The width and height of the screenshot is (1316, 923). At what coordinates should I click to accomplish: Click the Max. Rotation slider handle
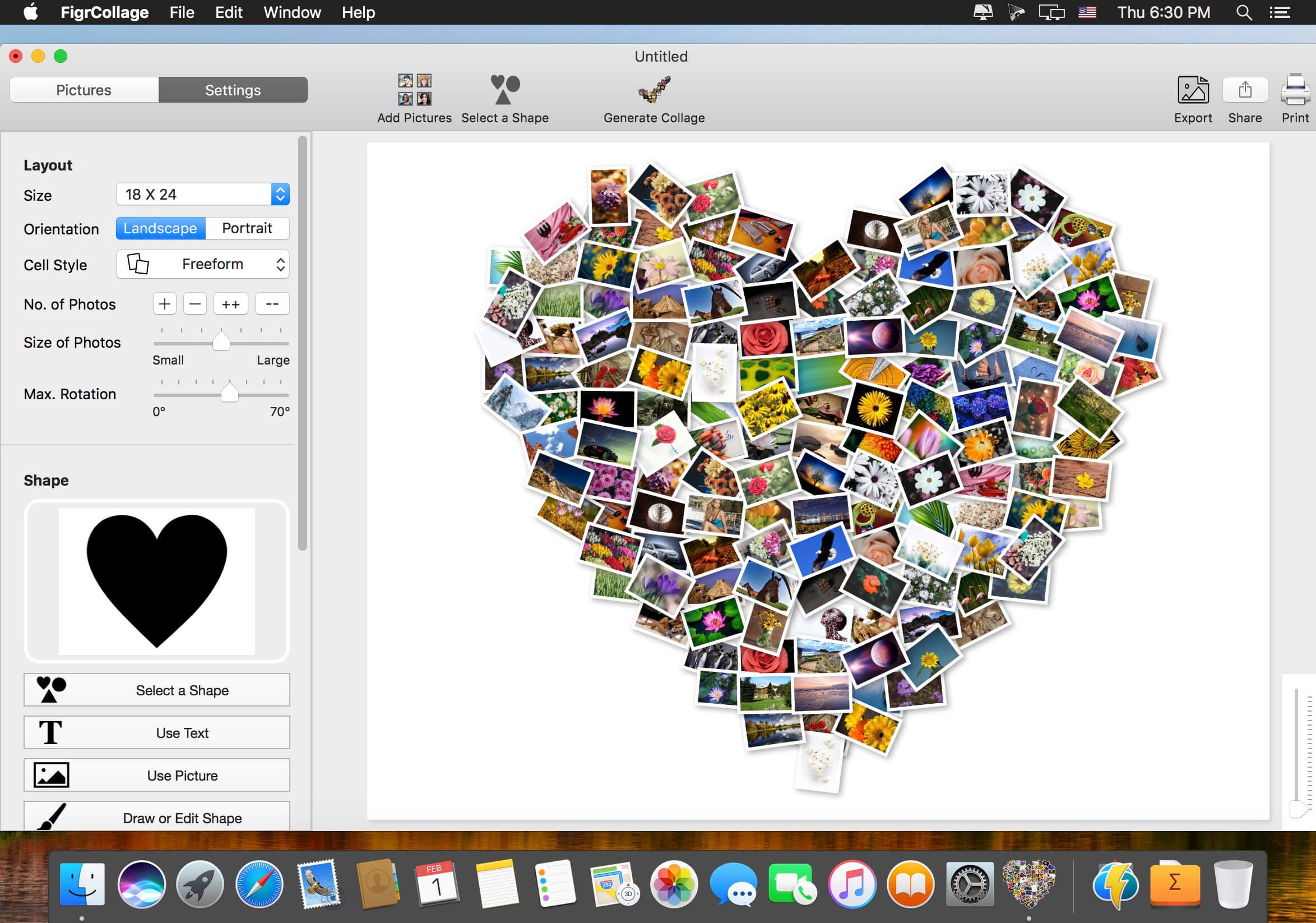tap(229, 393)
